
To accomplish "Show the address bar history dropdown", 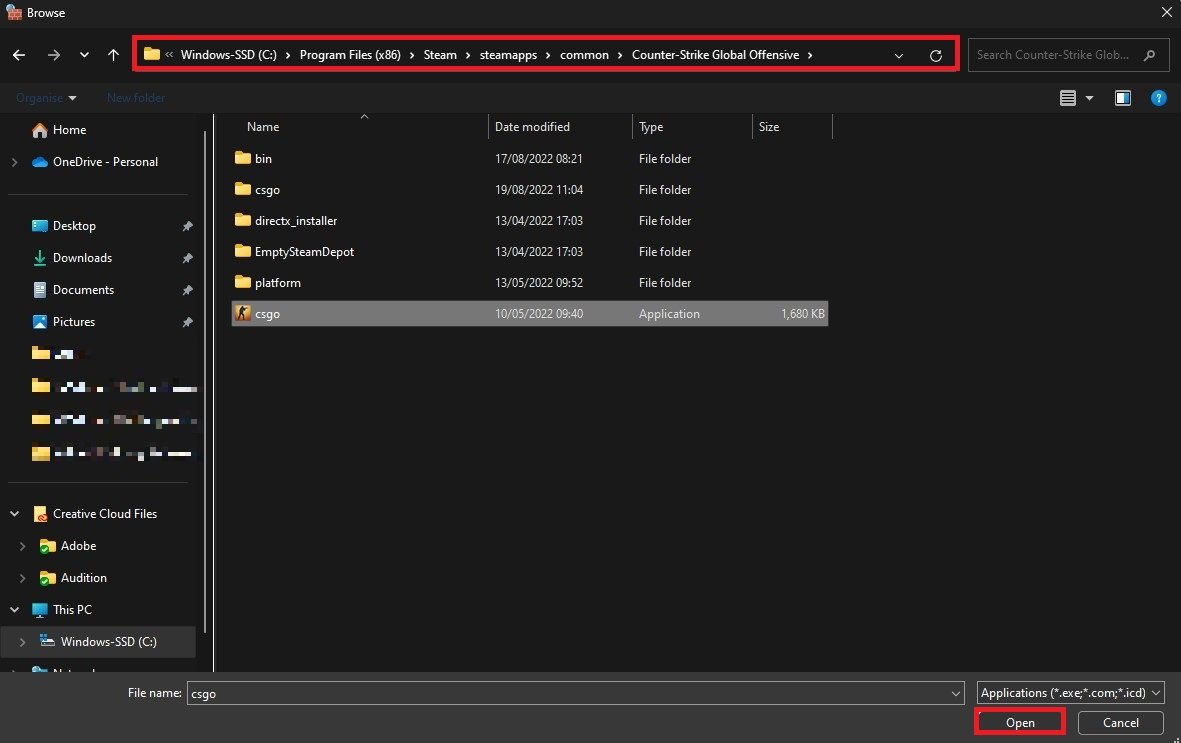I will pos(898,56).
